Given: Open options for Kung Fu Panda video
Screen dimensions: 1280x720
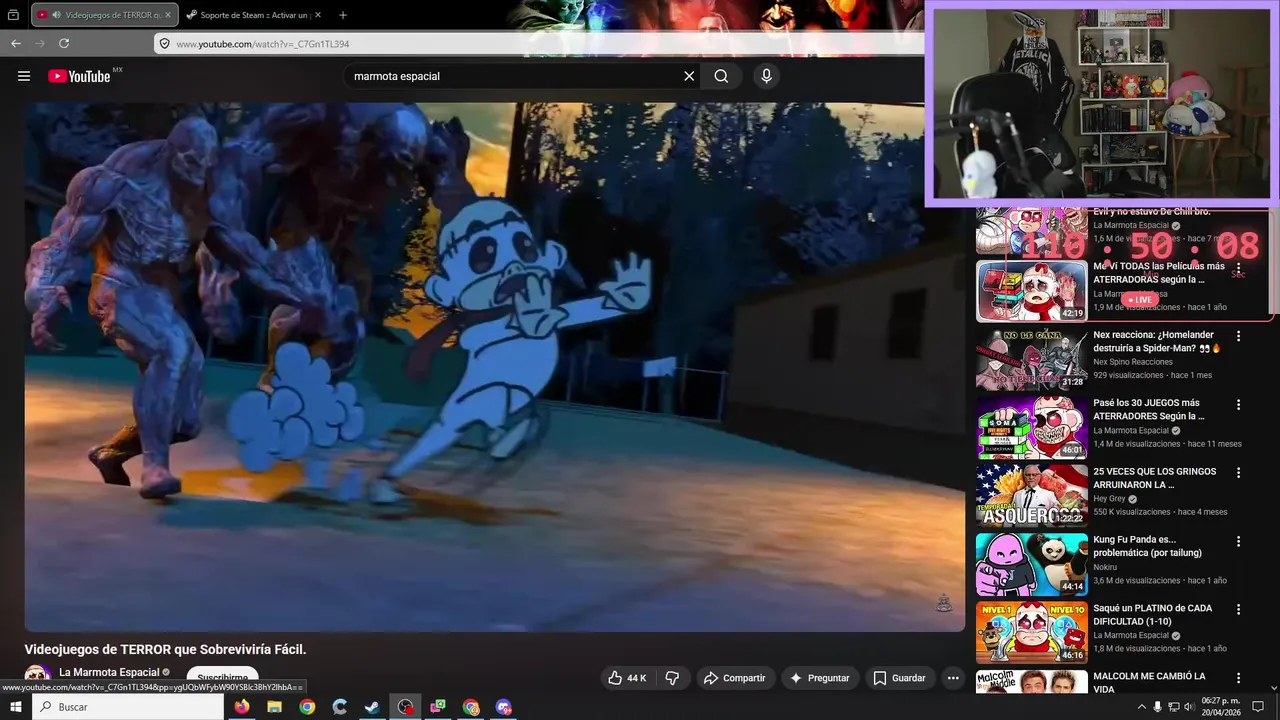Looking at the screenshot, I should pos(1238,541).
